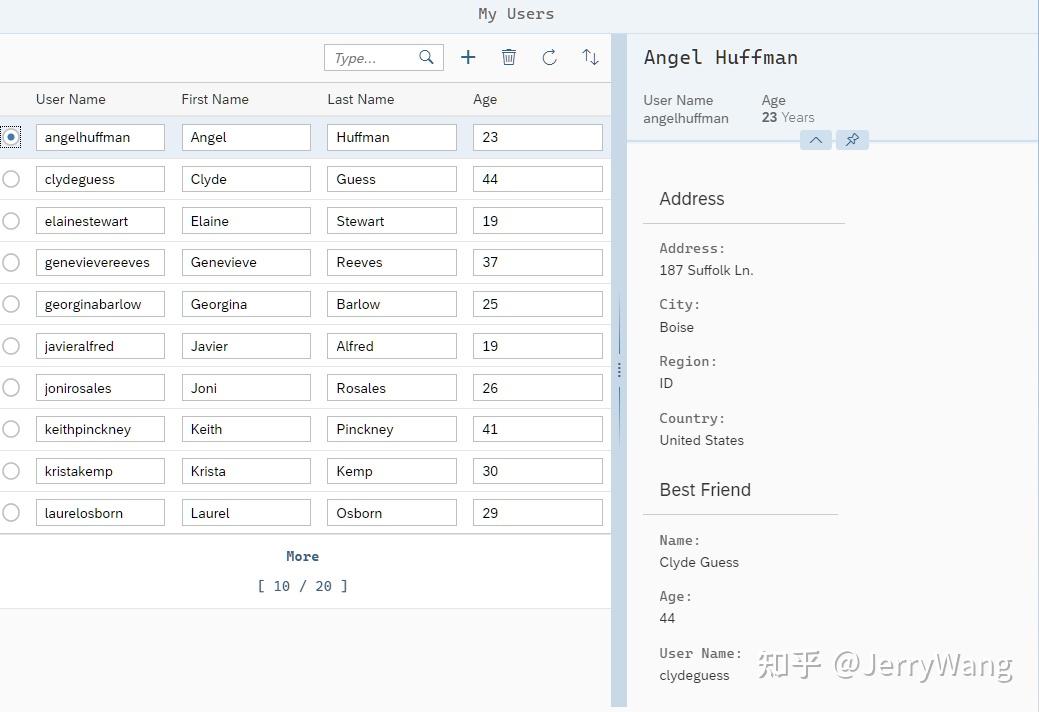The width and height of the screenshot is (1039, 712).
Task: Edit the first name field Angel
Action: point(246,137)
